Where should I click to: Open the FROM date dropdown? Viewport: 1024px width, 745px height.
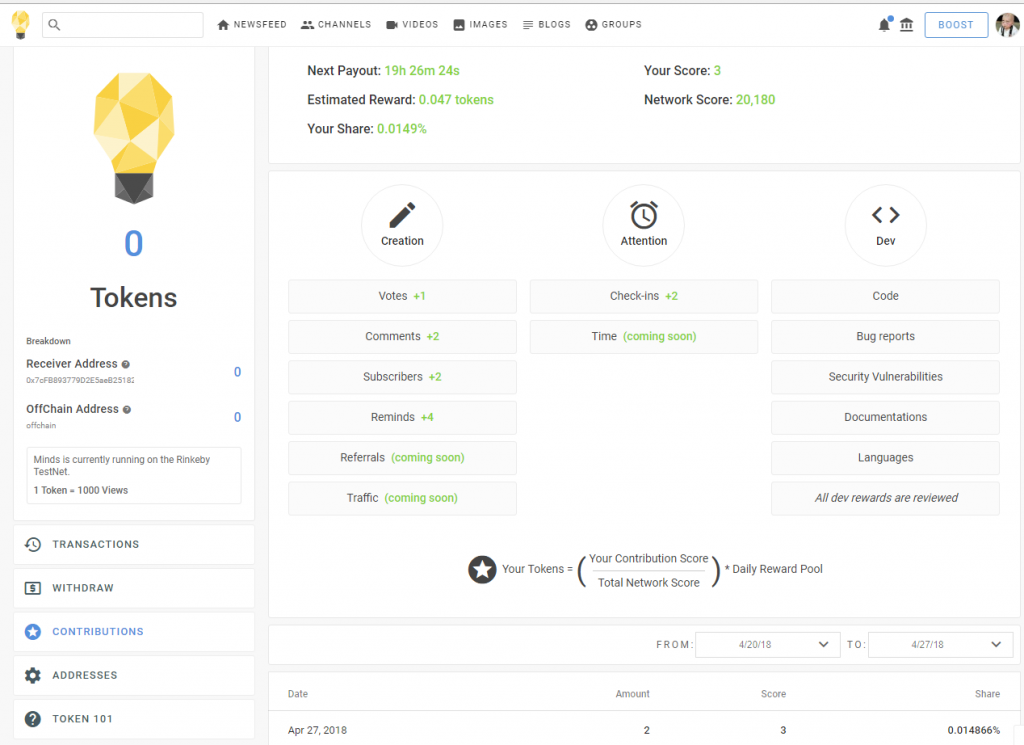(x=768, y=644)
